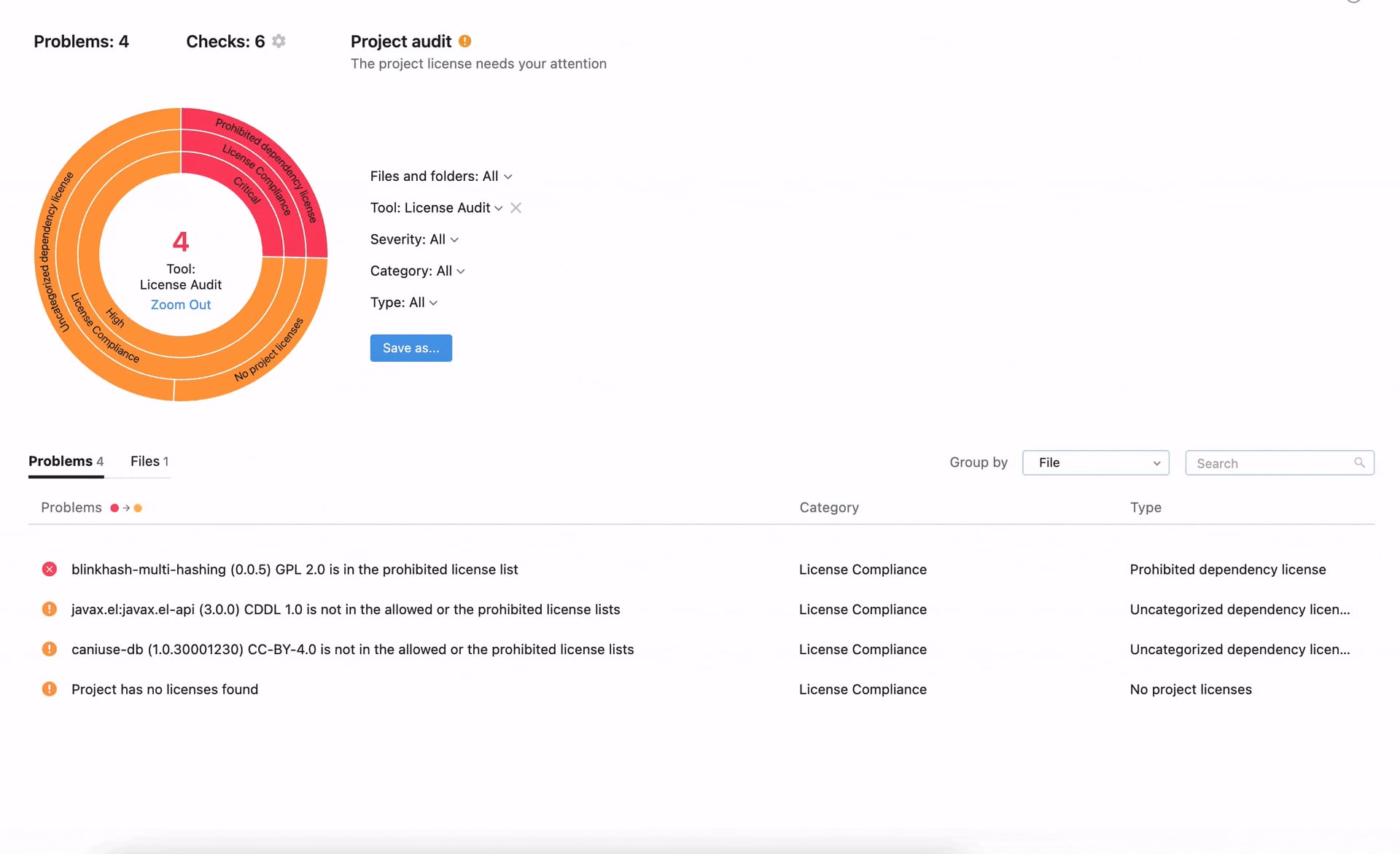Click the License Audit tool remove icon
Image resolution: width=1400 pixels, height=854 pixels.
pos(517,207)
